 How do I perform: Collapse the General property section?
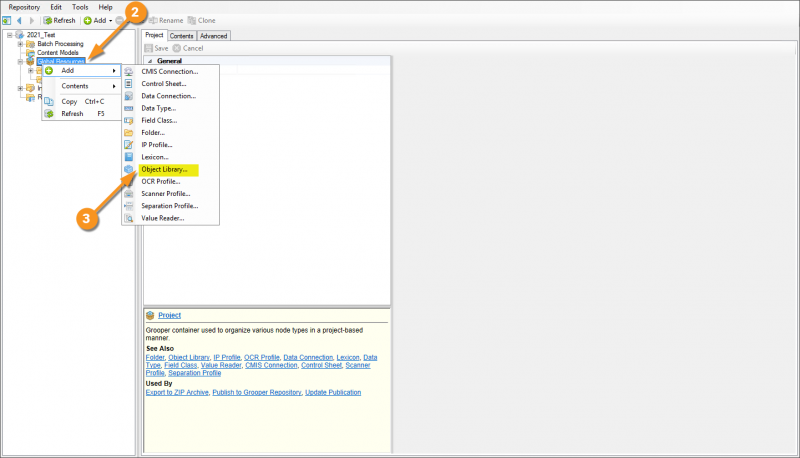[150, 61]
